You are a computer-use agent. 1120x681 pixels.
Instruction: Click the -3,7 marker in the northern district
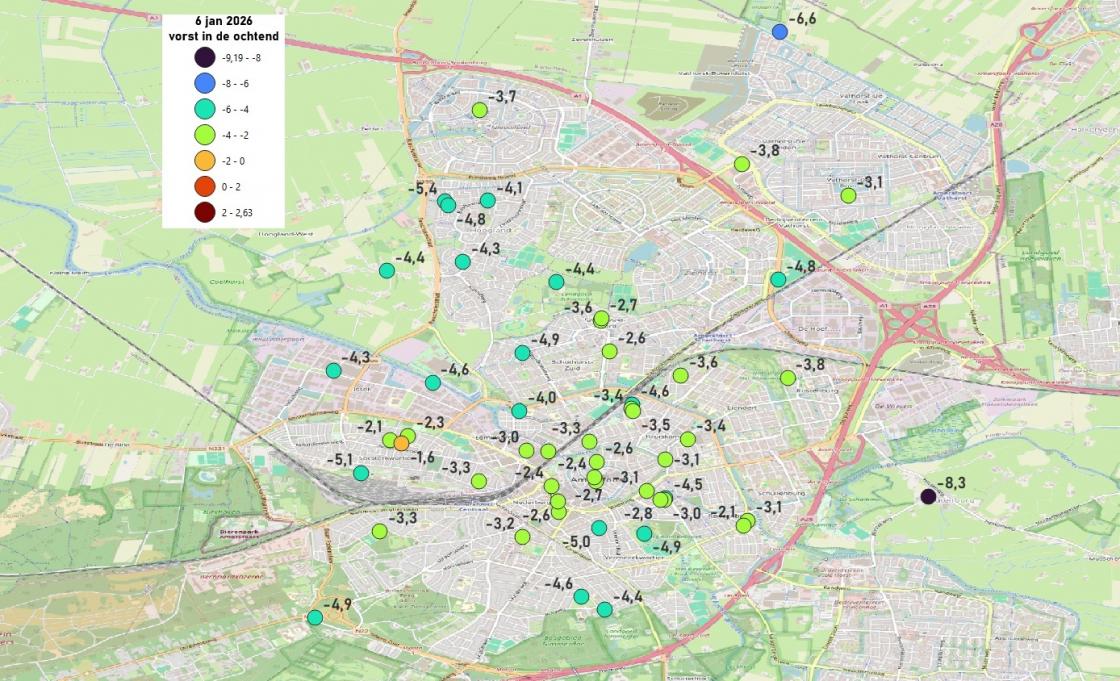[480, 111]
